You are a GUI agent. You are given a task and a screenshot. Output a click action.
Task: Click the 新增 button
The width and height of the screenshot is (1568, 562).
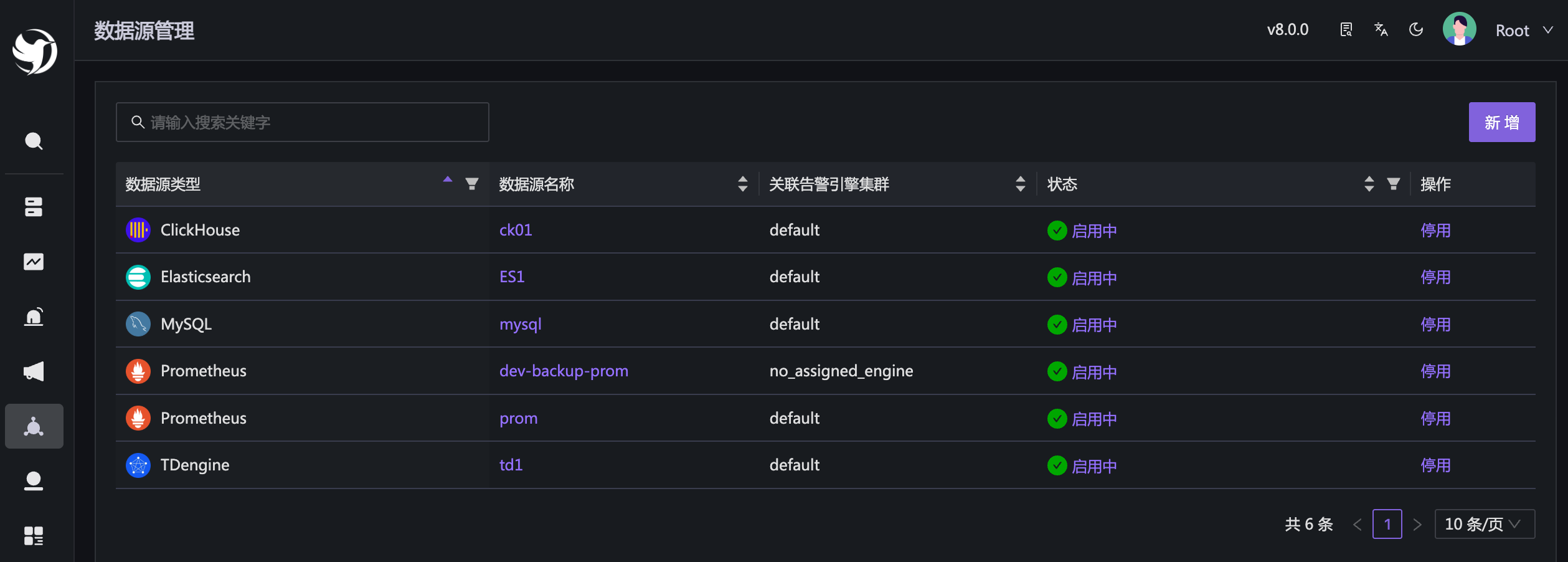tap(1501, 122)
